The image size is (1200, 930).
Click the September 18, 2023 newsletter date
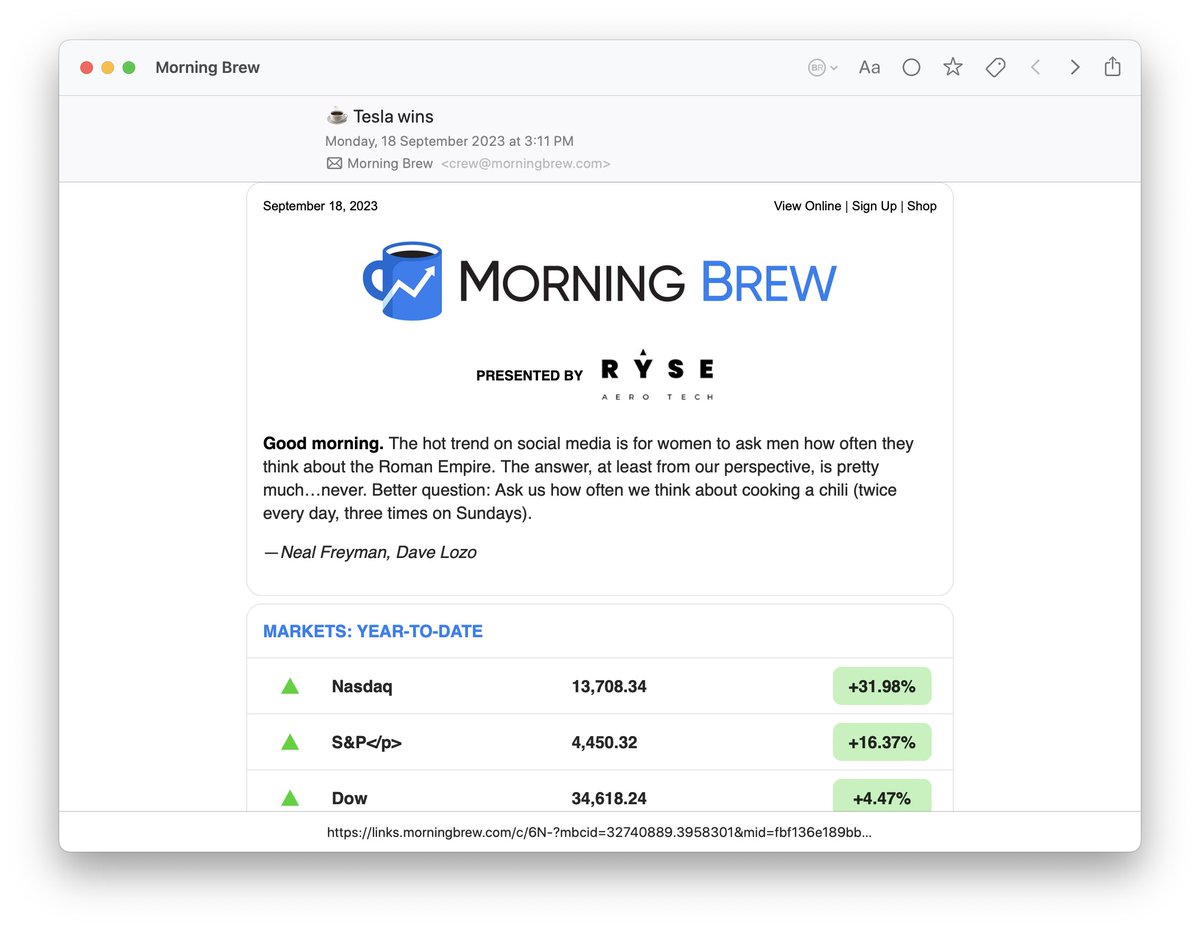pos(320,206)
